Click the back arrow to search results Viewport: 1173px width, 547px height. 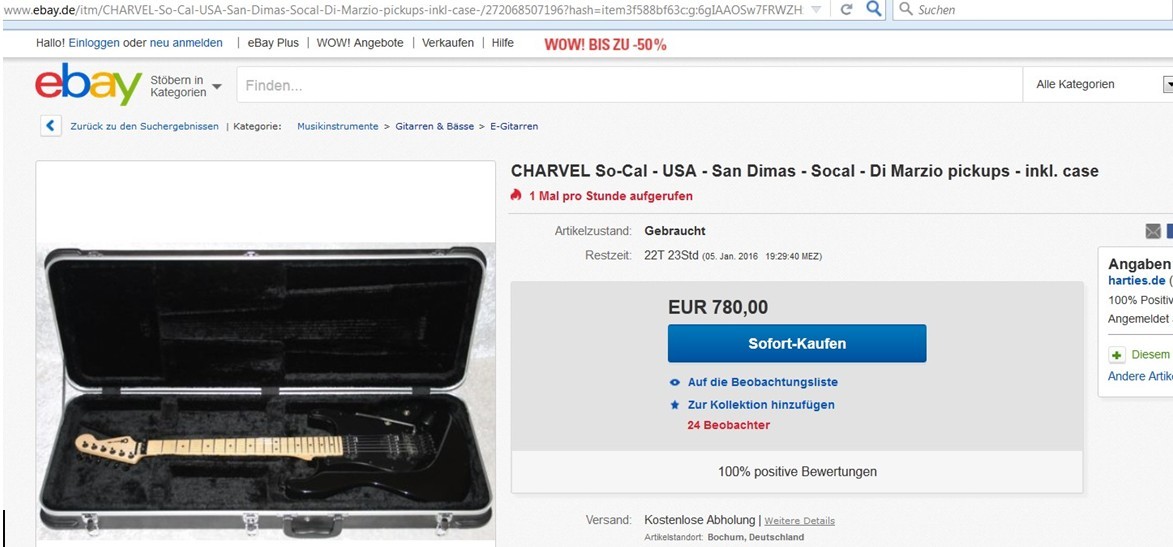point(50,126)
